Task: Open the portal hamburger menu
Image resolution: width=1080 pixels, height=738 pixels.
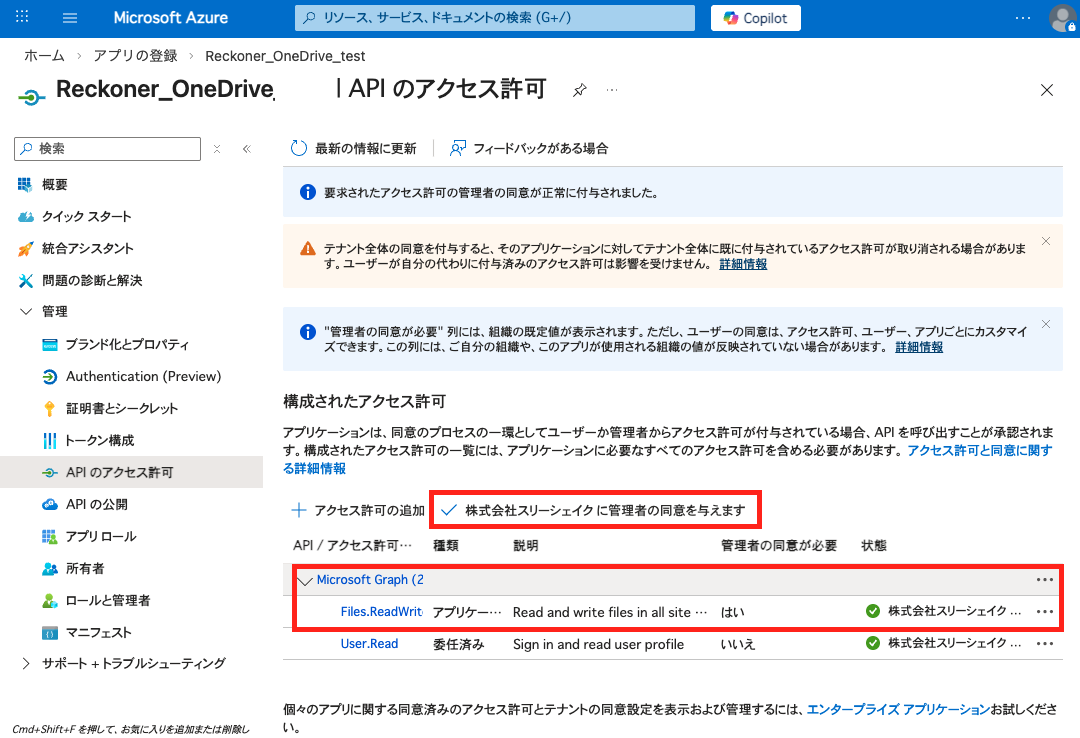Action: click(x=70, y=18)
